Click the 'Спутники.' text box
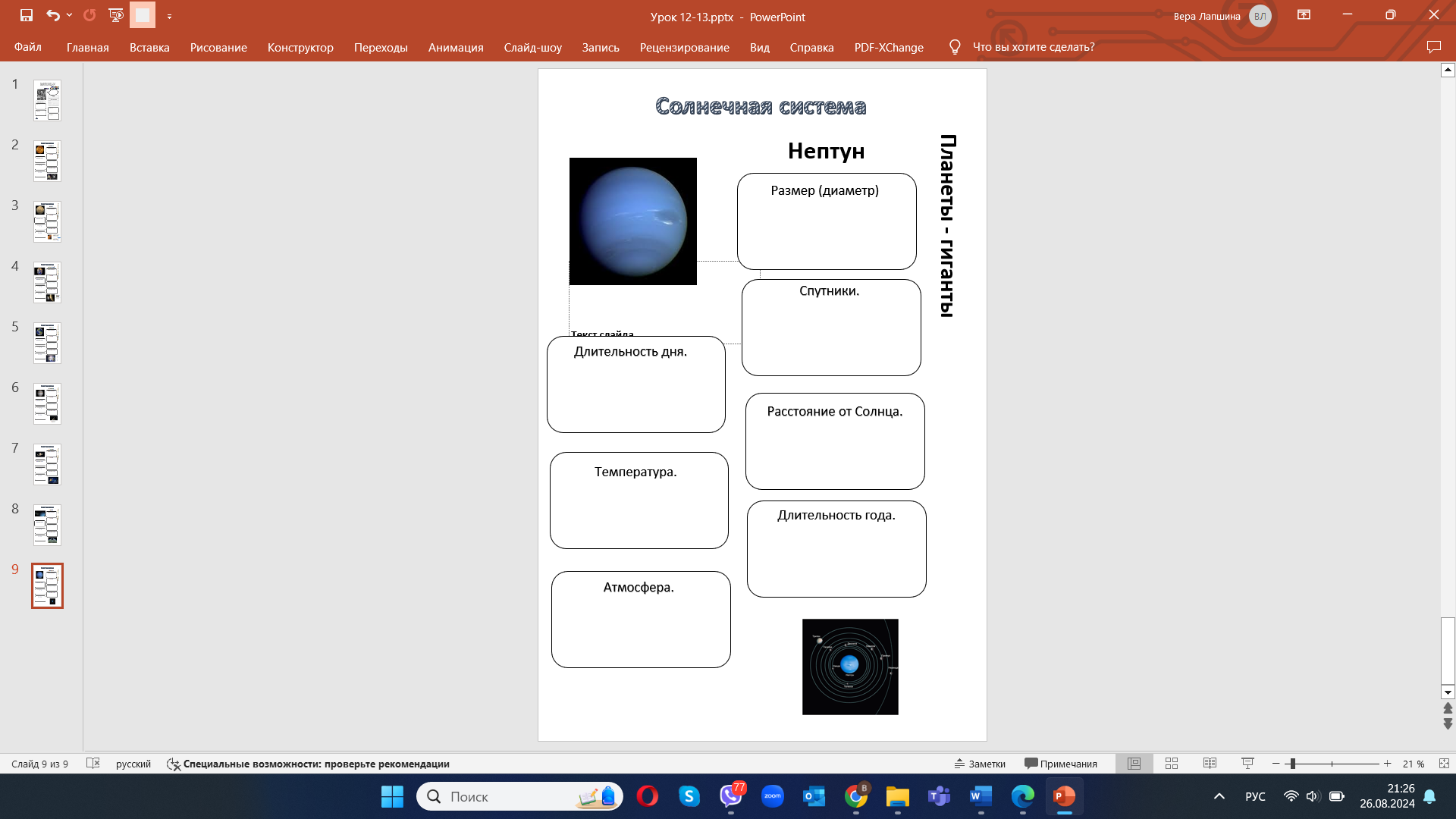1456x819 pixels. tap(831, 328)
